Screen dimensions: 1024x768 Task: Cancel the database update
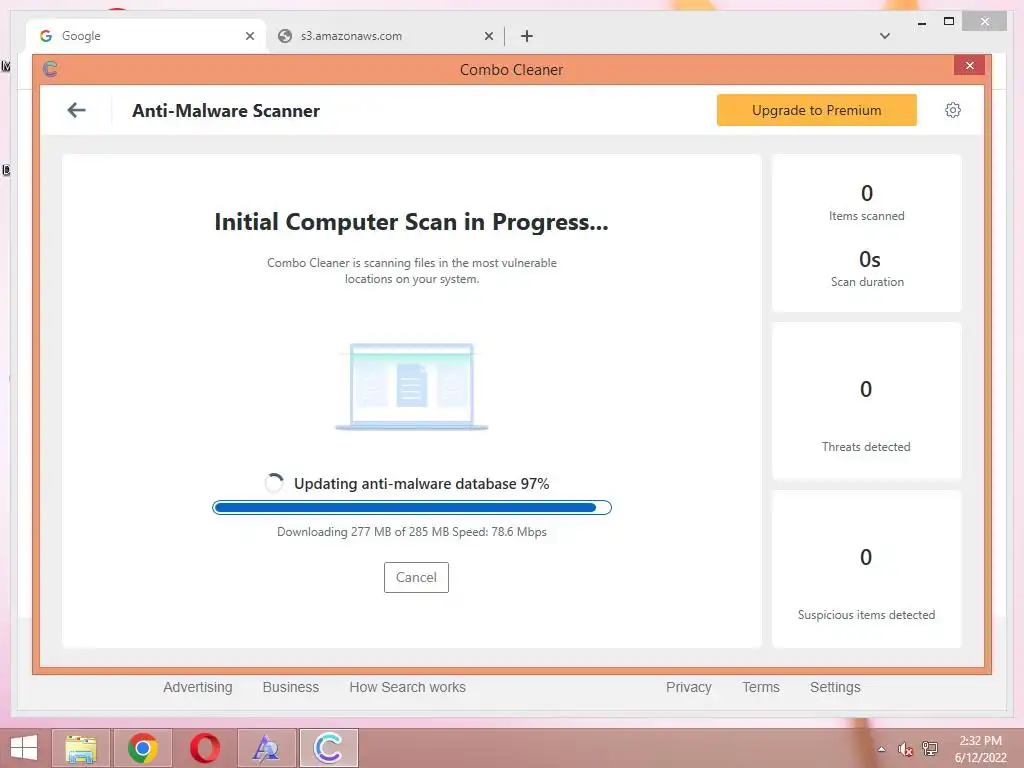click(x=416, y=577)
